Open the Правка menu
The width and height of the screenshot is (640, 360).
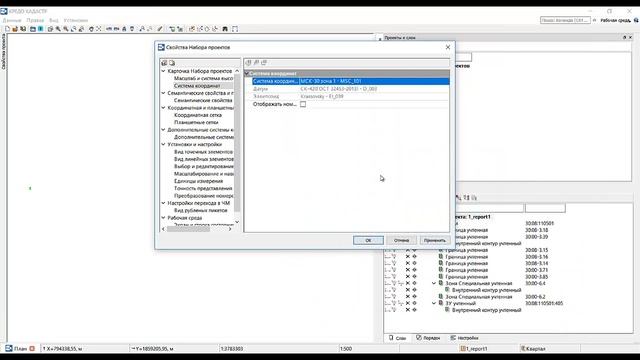pos(35,20)
